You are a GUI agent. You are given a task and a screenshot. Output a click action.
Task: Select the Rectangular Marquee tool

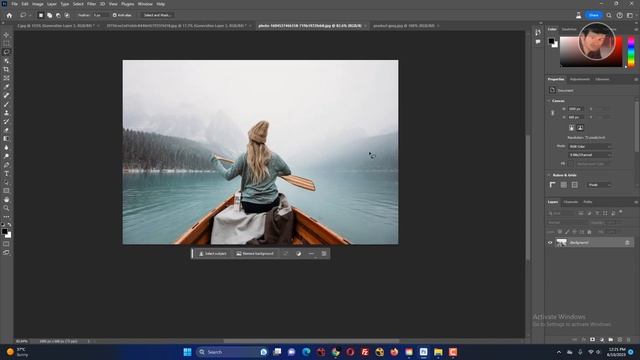click(x=6, y=44)
